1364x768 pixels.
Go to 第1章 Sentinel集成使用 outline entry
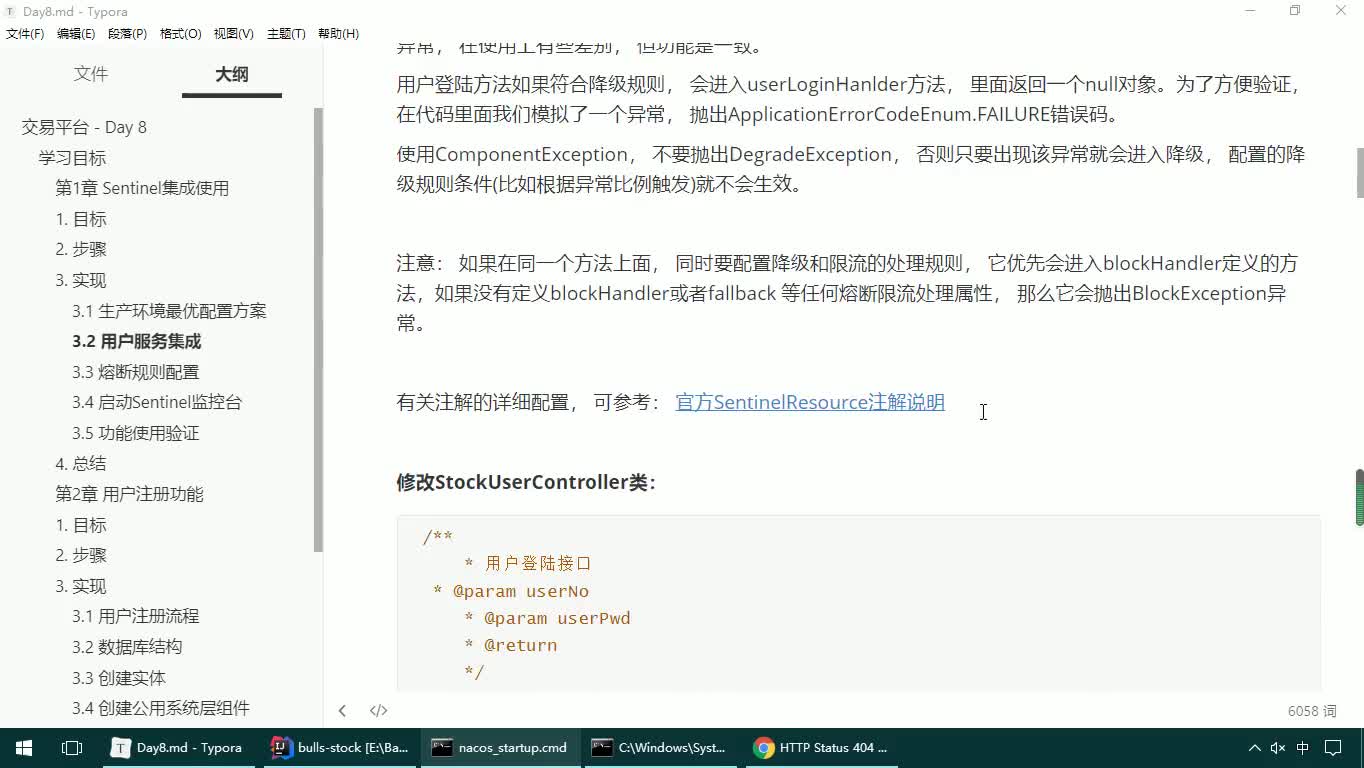click(x=142, y=188)
